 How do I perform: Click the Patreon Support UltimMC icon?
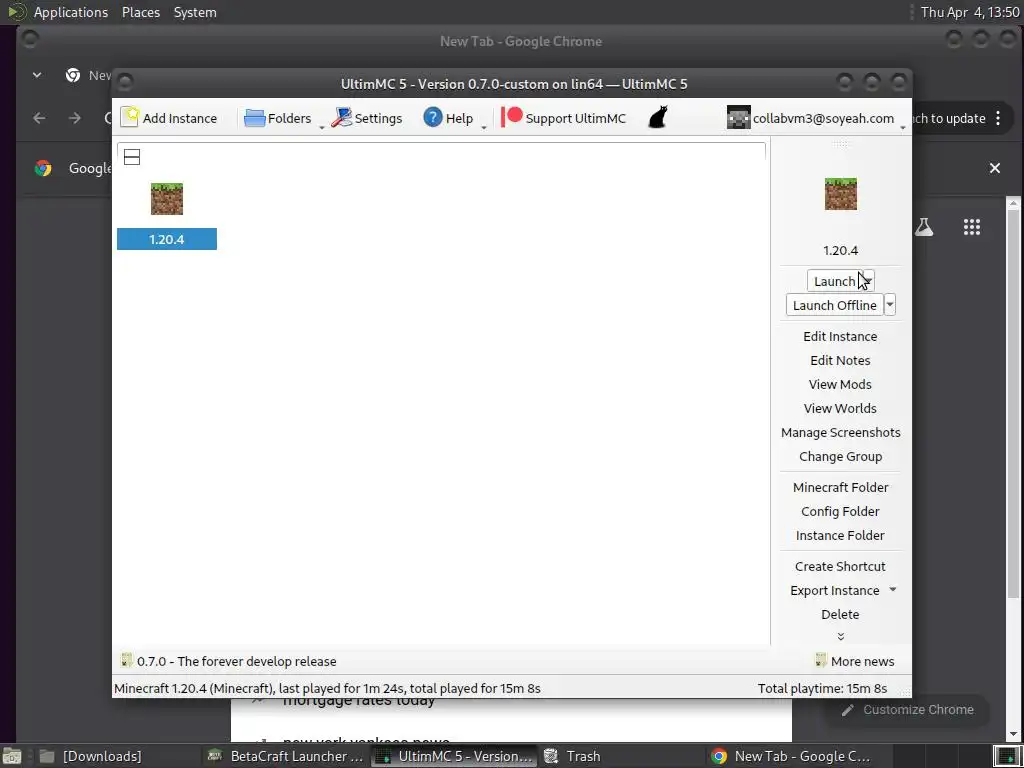(511, 117)
